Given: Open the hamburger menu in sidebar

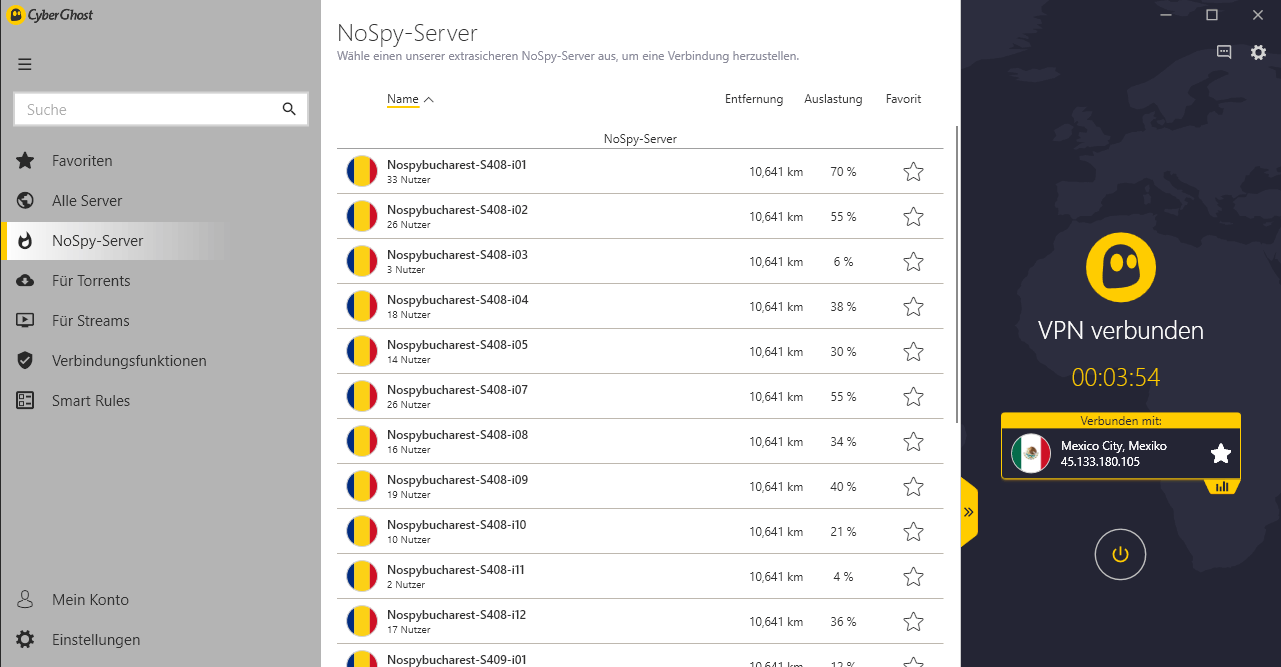Looking at the screenshot, I should pyautogui.click(x=25, y=65).
